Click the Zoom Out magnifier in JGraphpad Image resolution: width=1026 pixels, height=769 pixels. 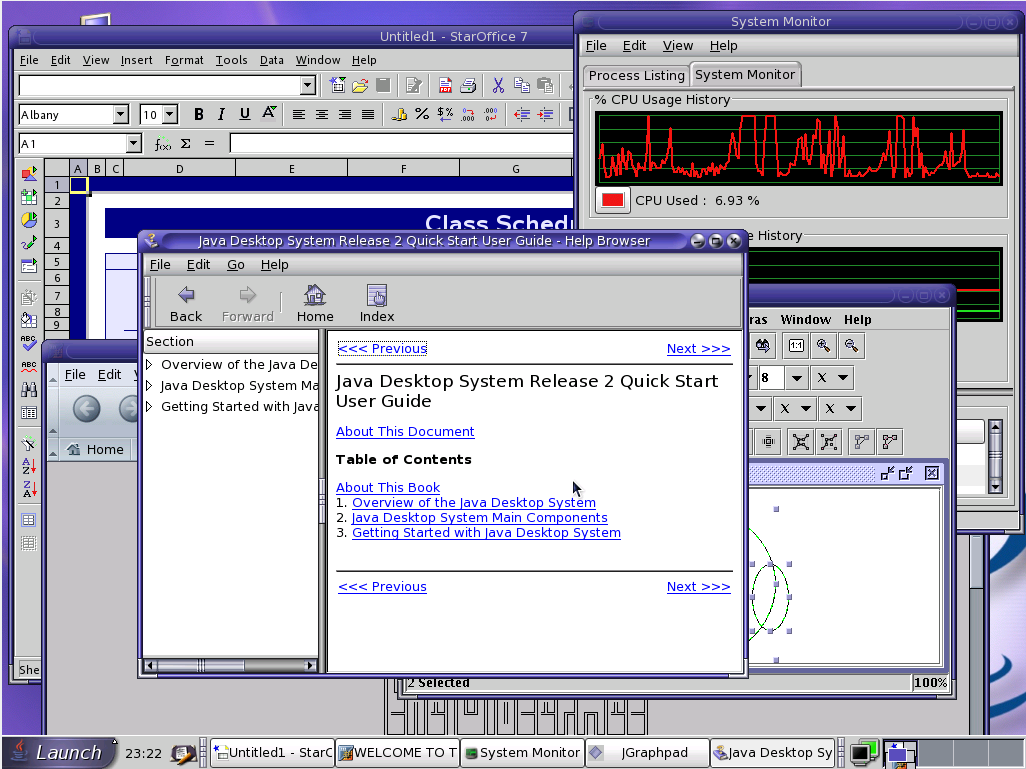click(x=851, y=346)
